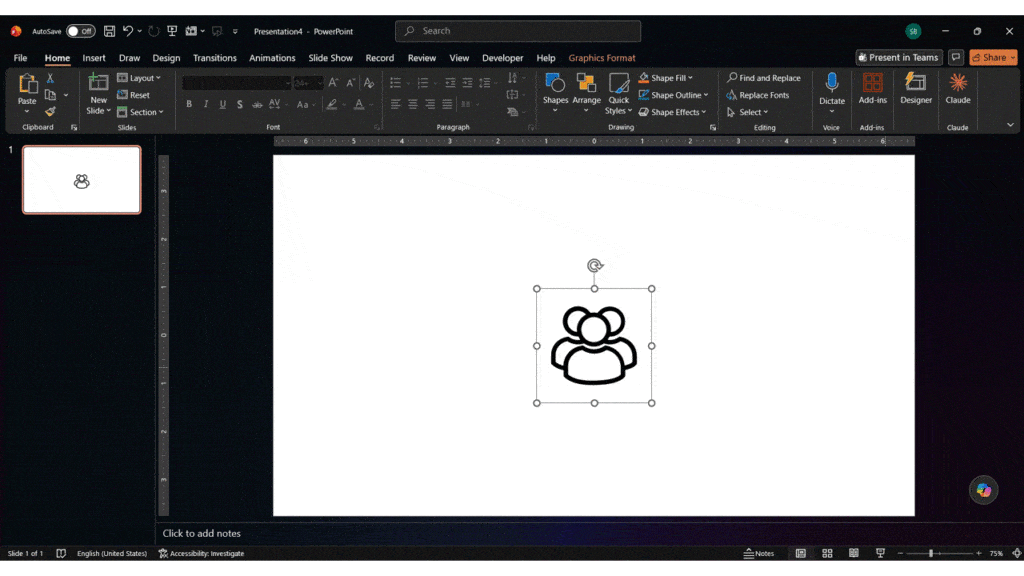
Task: Open Shape Effects dropdown
Action: [x=673, y=112]
